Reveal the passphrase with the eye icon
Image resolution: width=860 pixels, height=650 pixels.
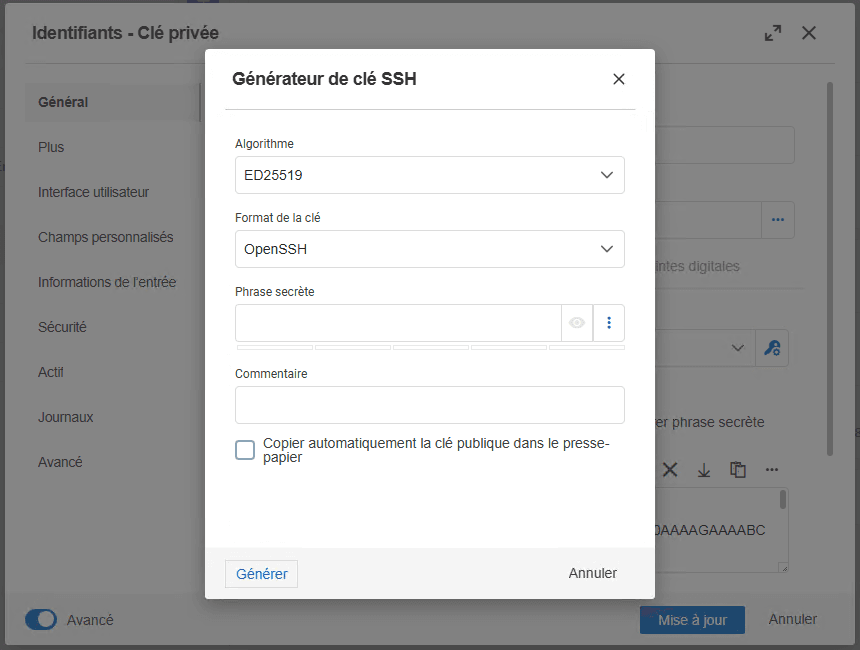(x=578, y=322)
